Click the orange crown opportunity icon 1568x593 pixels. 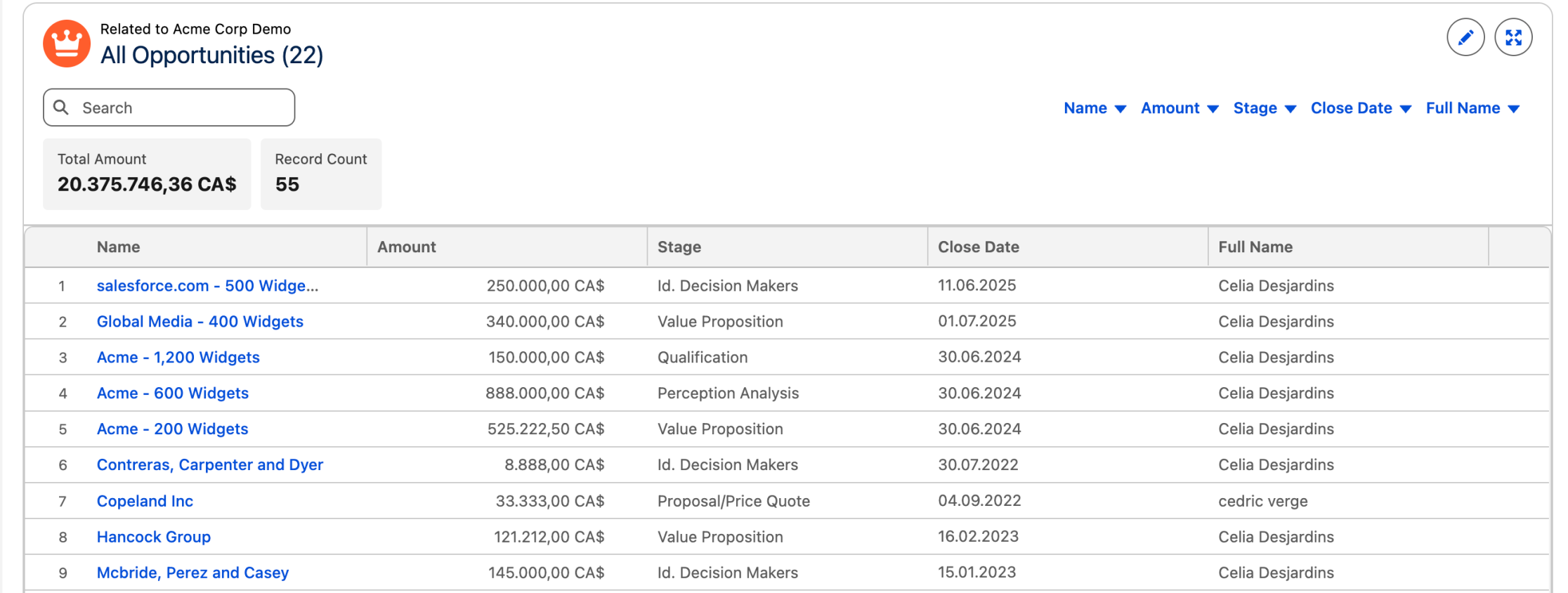click(x=67, y=44)
